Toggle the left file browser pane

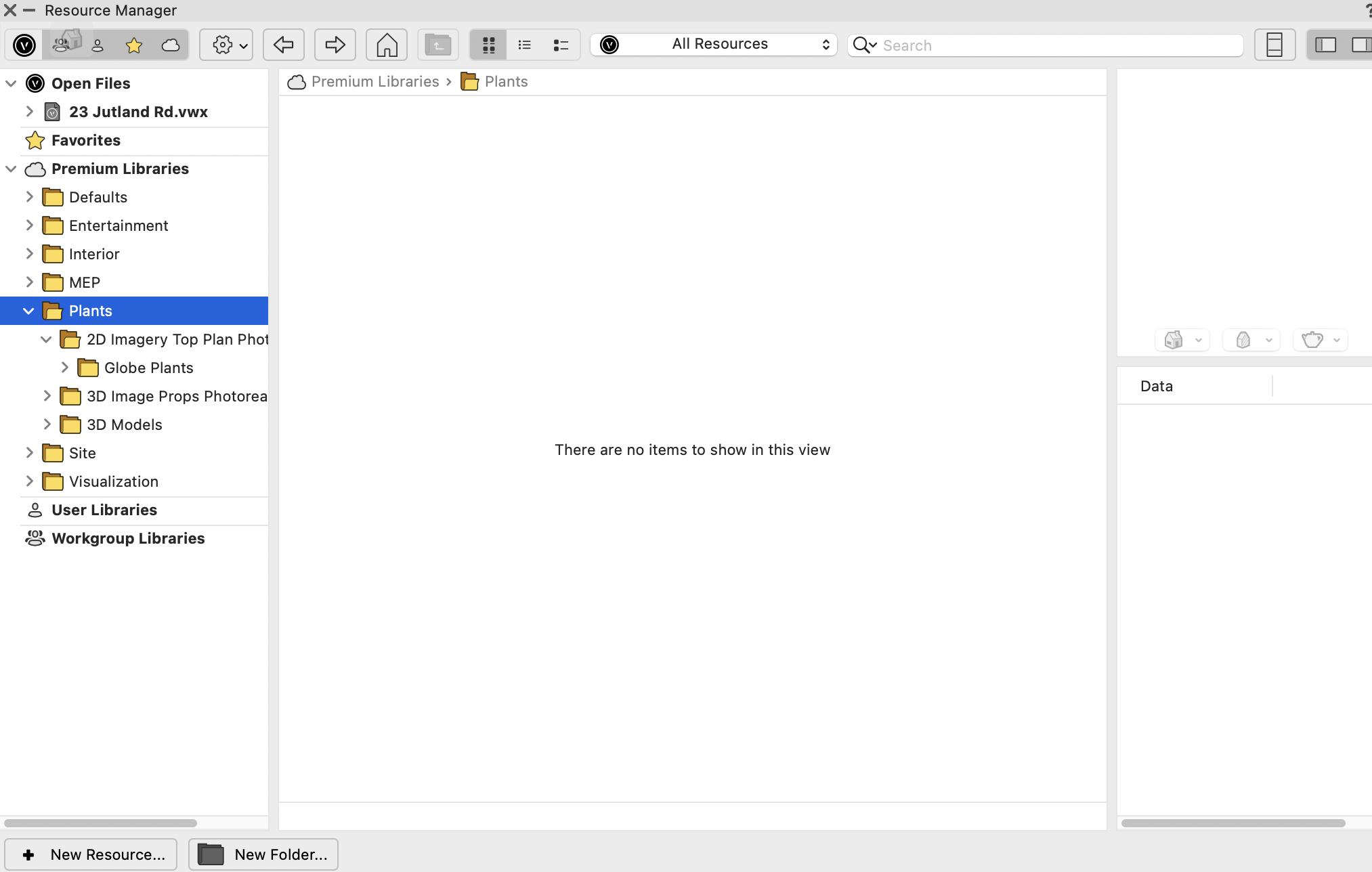[1325, 45]
